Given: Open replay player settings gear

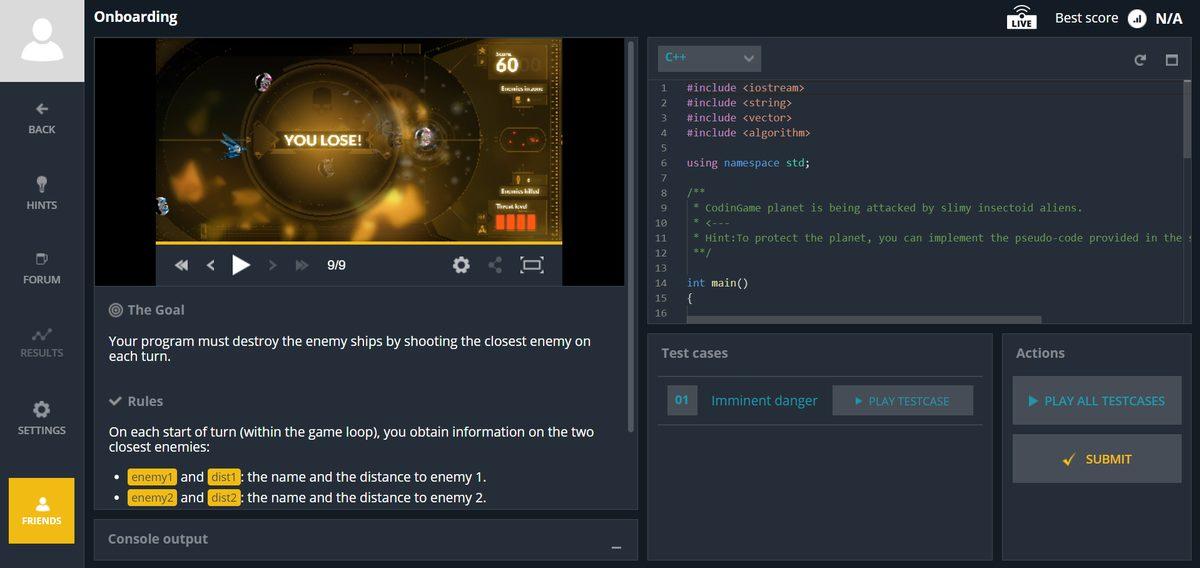Looking at the screenshot, I should click(461, 265).
